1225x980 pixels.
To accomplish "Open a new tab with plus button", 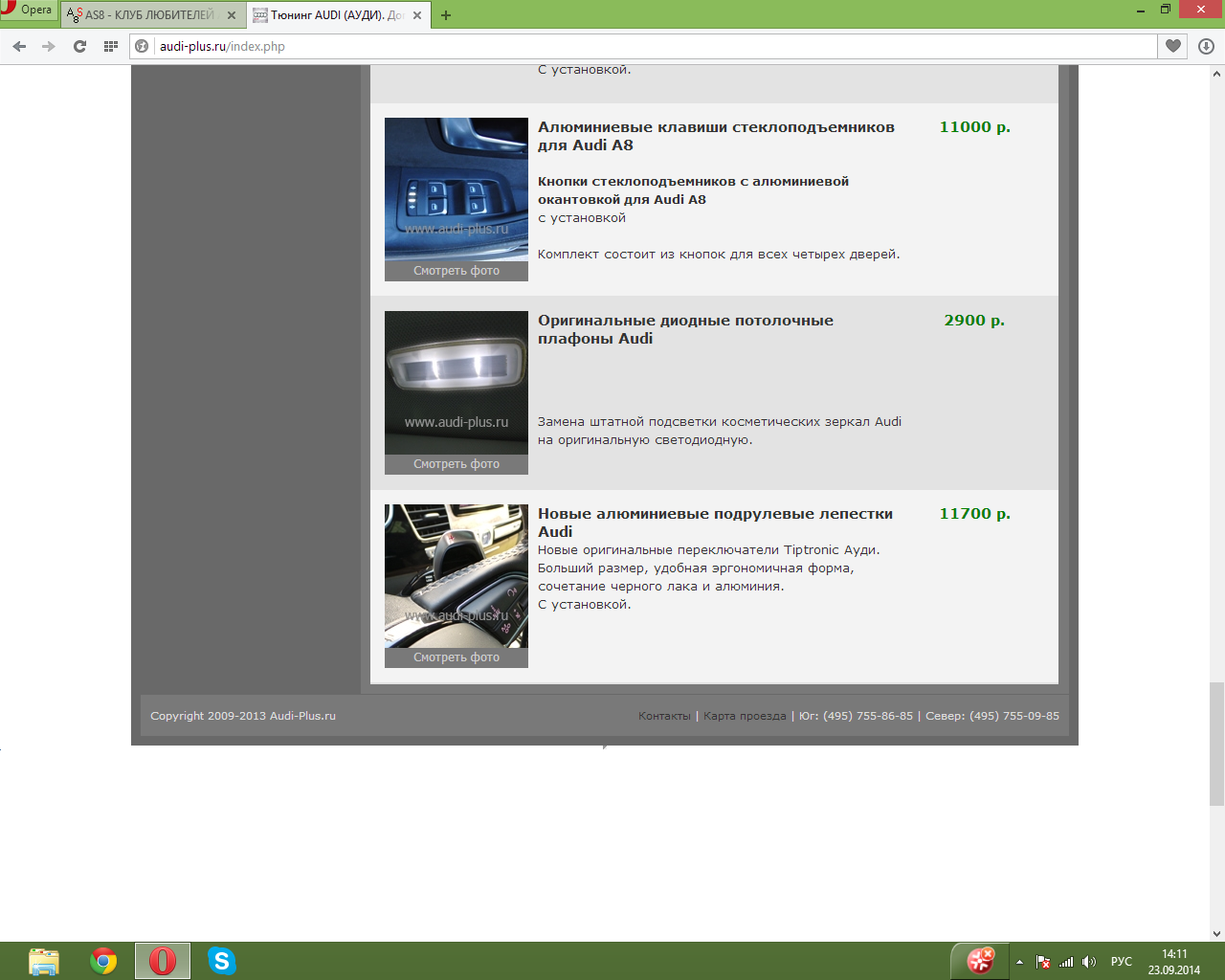I will [x=446, y=15].
